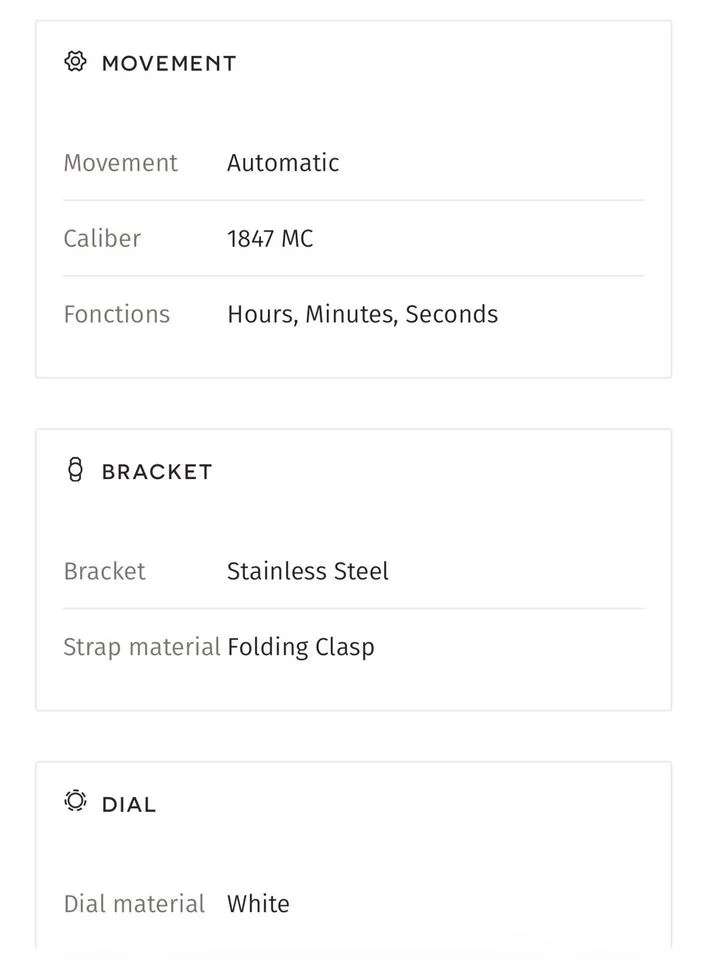Screen dimensions: 708x960
Task: Select the BRACKET section heading
Action: tap(157, 471)
